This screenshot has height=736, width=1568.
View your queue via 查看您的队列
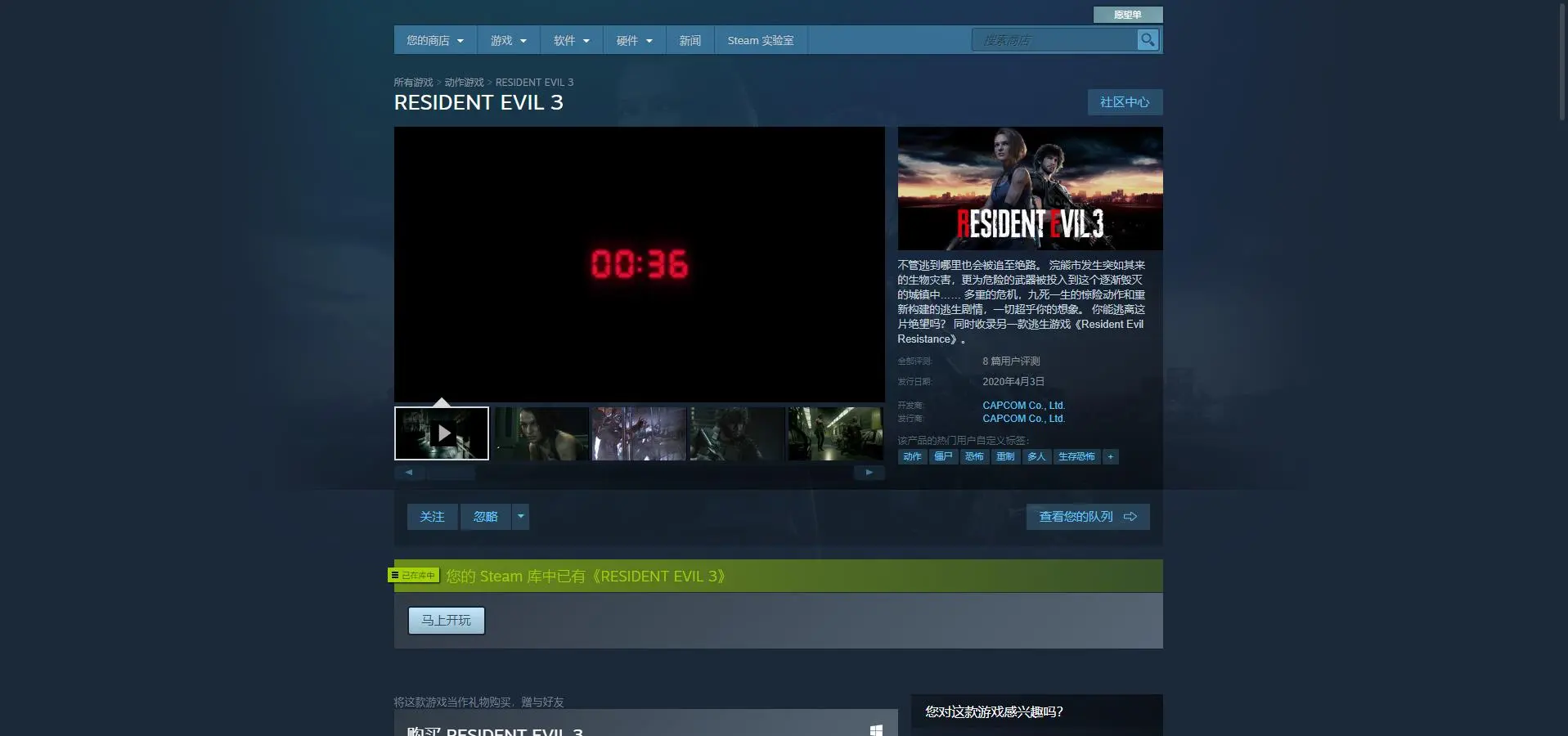pos(1088,517)
